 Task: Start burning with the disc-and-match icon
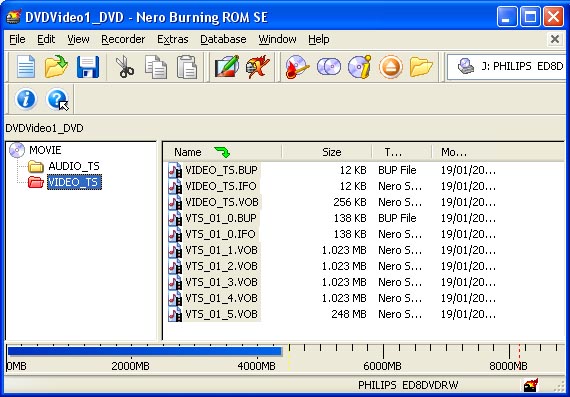tap(297, 67)
